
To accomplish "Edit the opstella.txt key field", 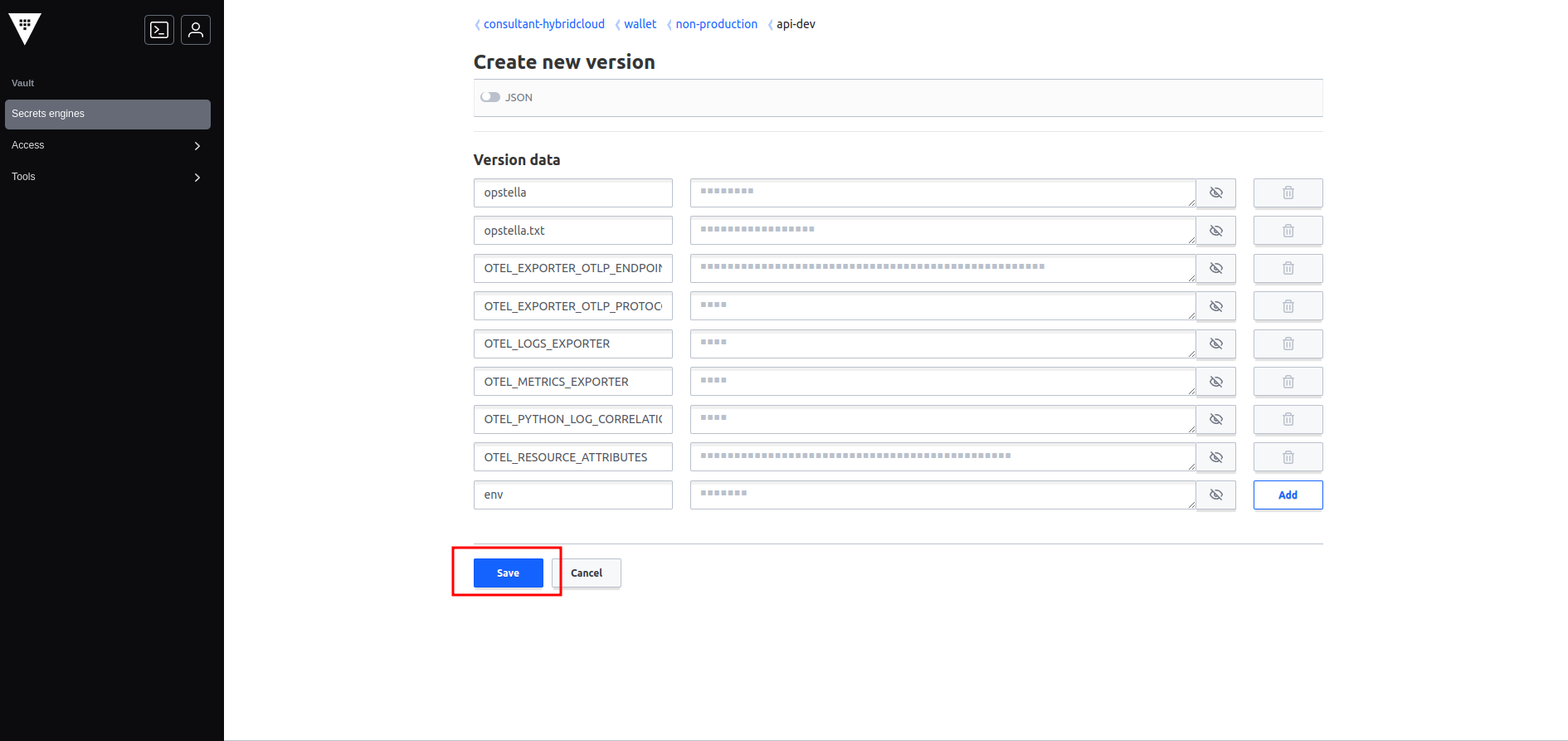I will coord(573,231).
